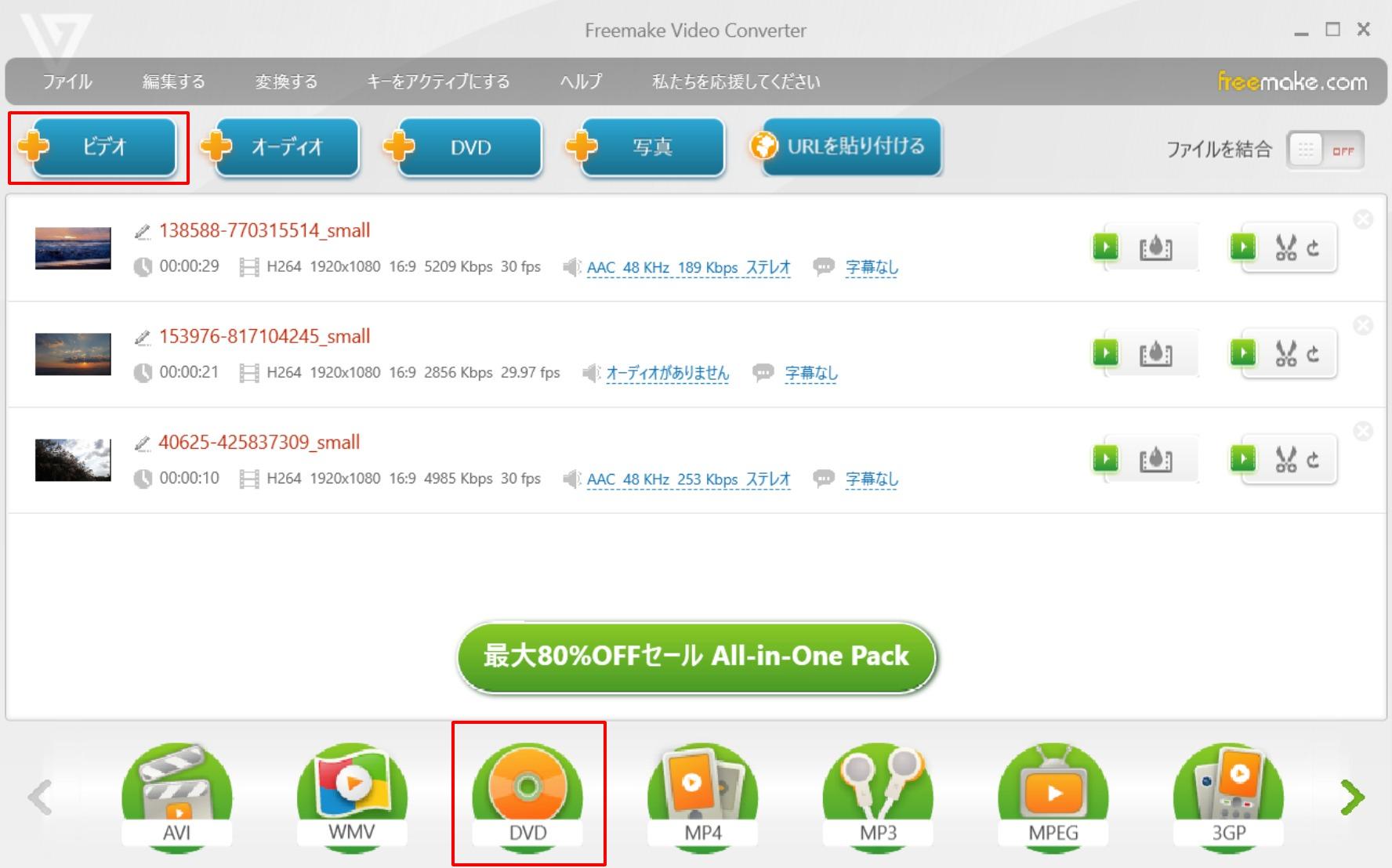Open オーディオがありません audio dropdown
The image size is (1392, 868).
[x=668, y=373]
